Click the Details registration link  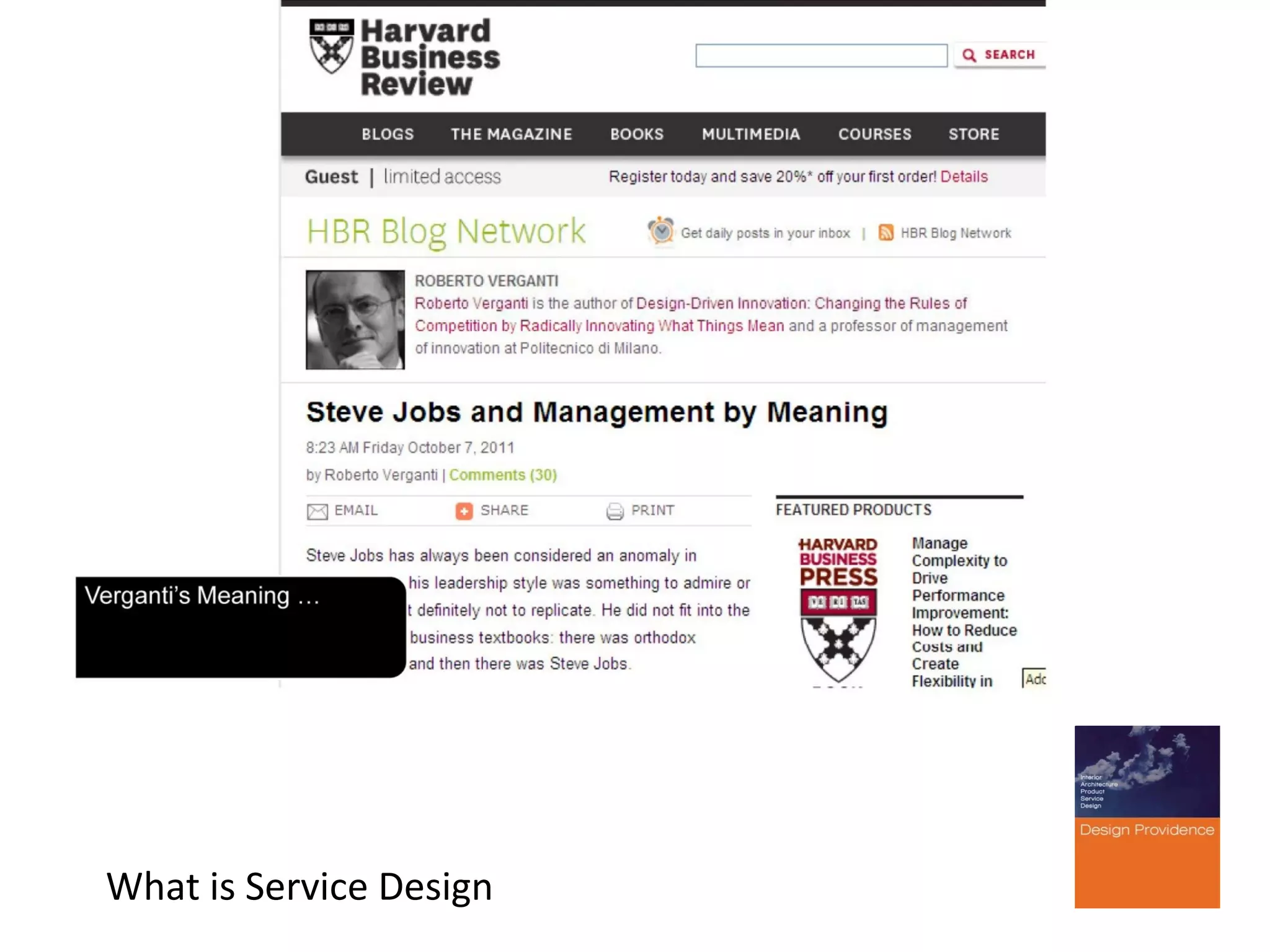(x=964, y=177)
